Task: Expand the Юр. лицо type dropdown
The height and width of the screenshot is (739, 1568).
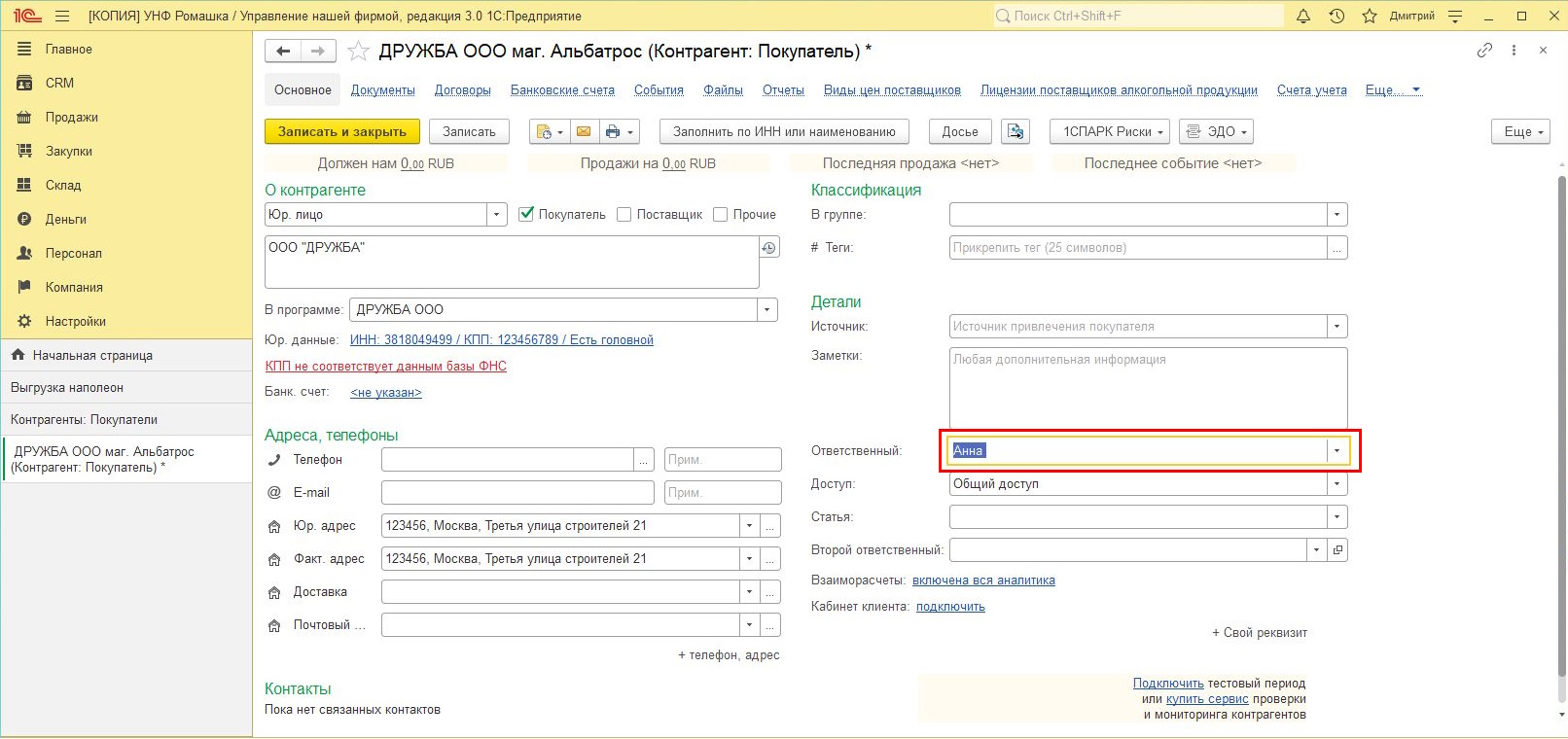Action: pyautogui.click(x=496, y=215)
